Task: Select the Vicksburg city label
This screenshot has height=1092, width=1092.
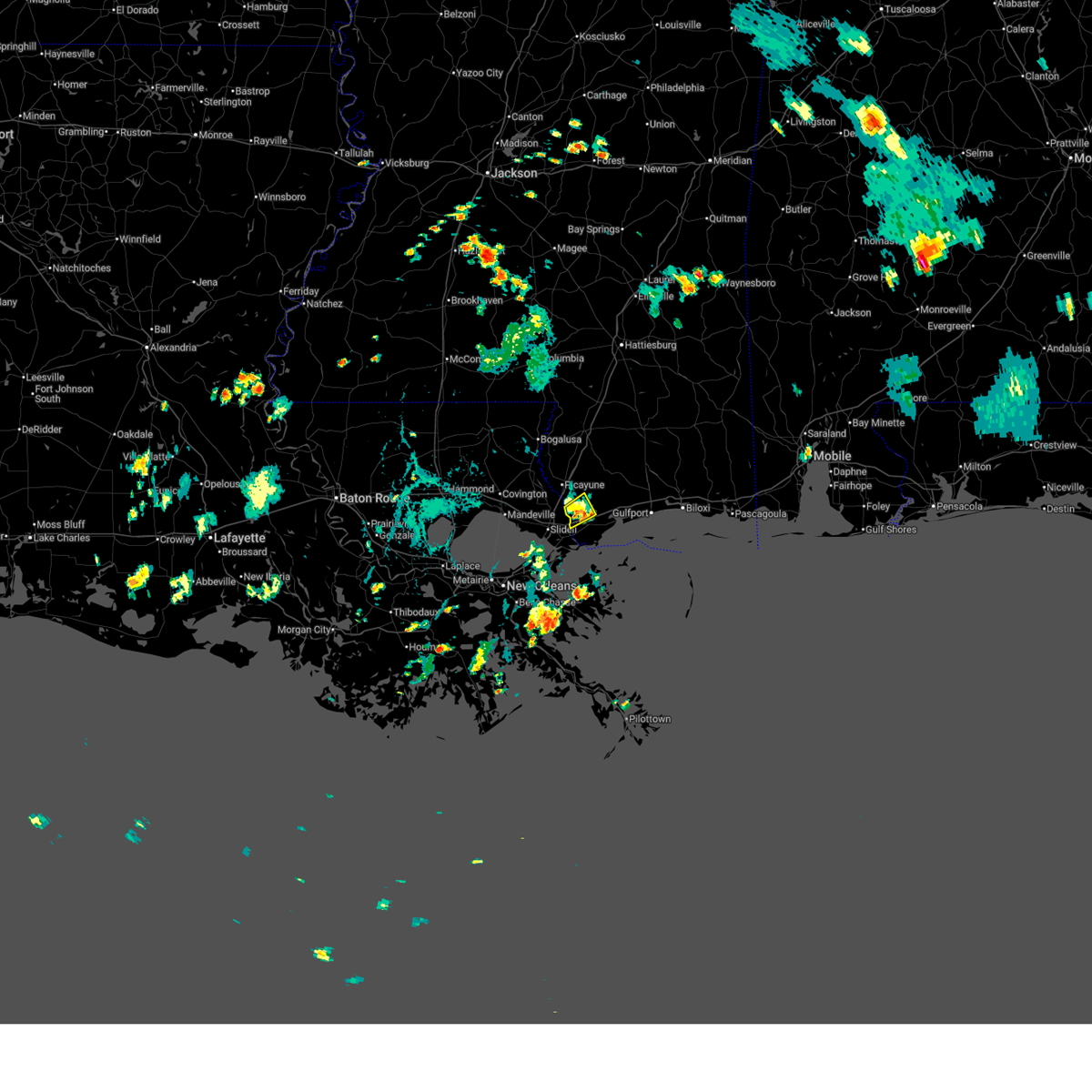Action: click(407, 163)
